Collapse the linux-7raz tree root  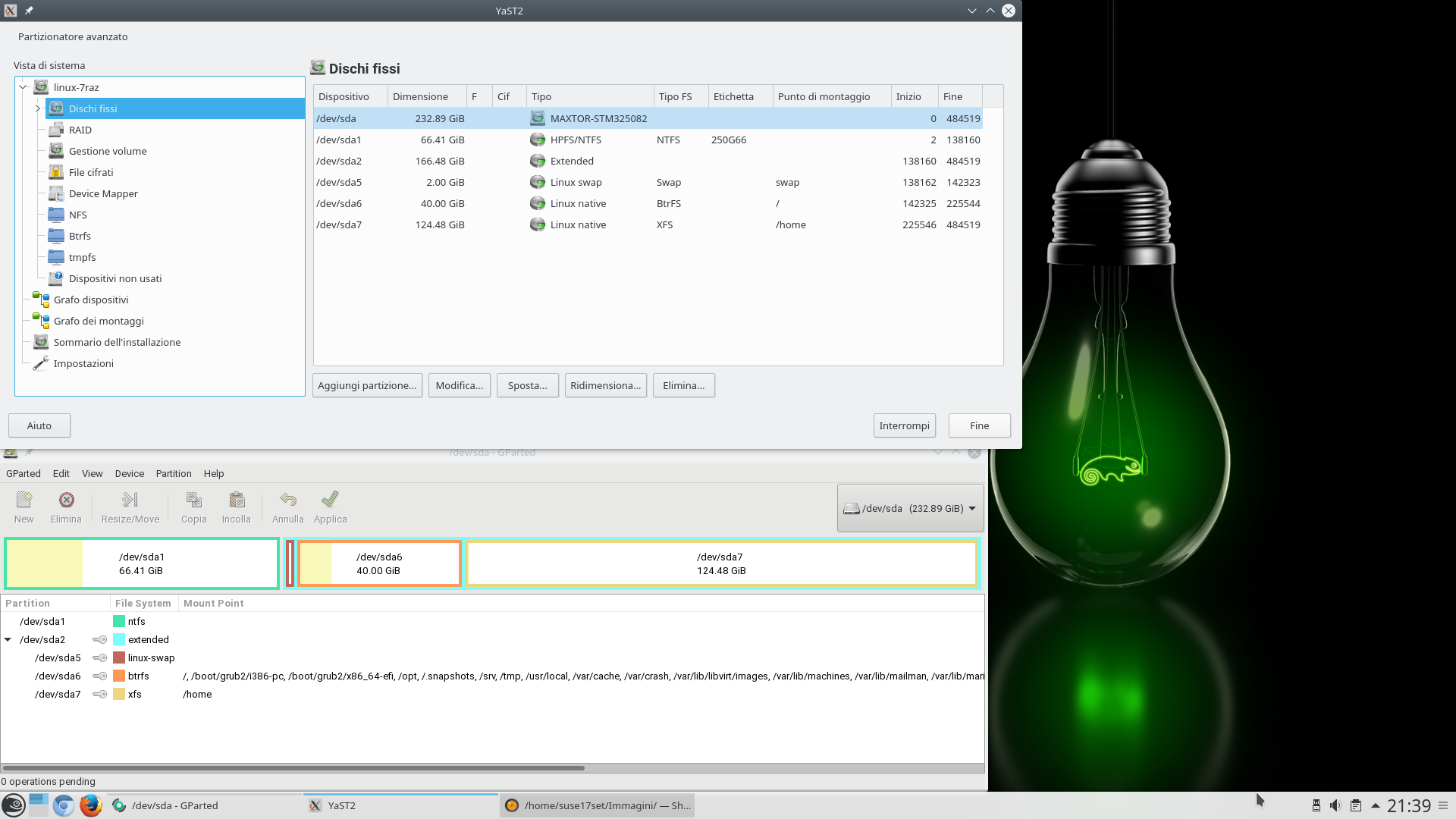click(x=23, y=87)
